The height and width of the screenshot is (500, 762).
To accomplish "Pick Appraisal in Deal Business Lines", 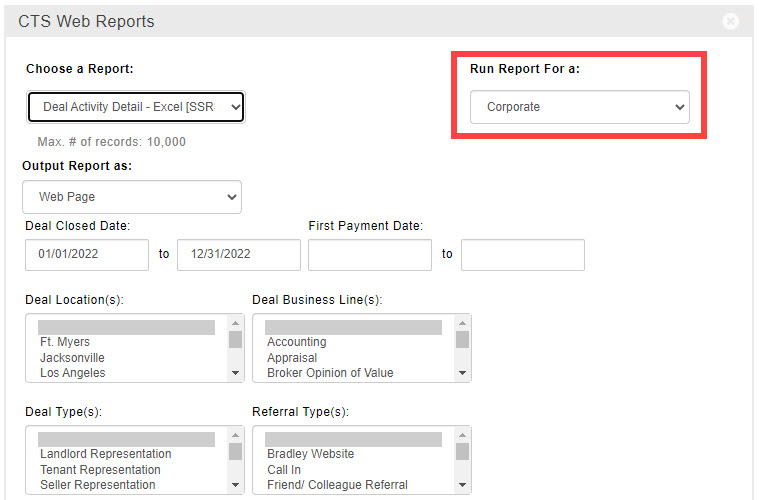I will 292,358.
